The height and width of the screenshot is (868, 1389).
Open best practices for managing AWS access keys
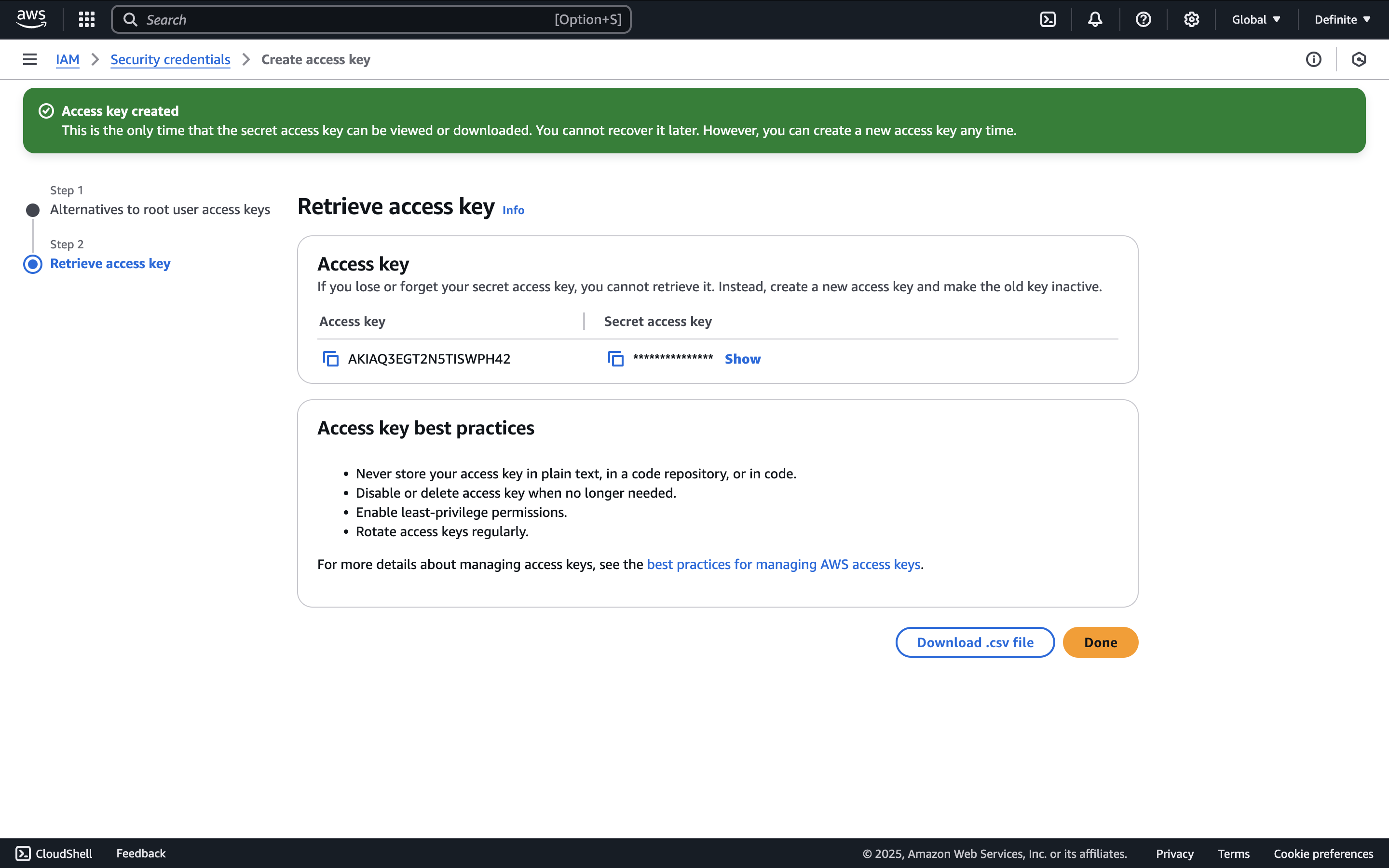coord(783,564)
